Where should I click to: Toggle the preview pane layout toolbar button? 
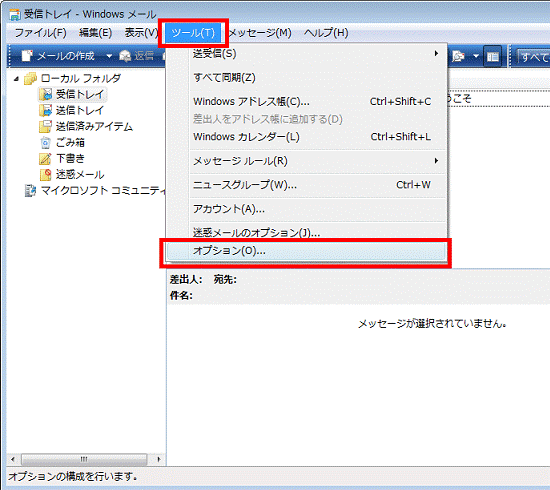point(492,56)
